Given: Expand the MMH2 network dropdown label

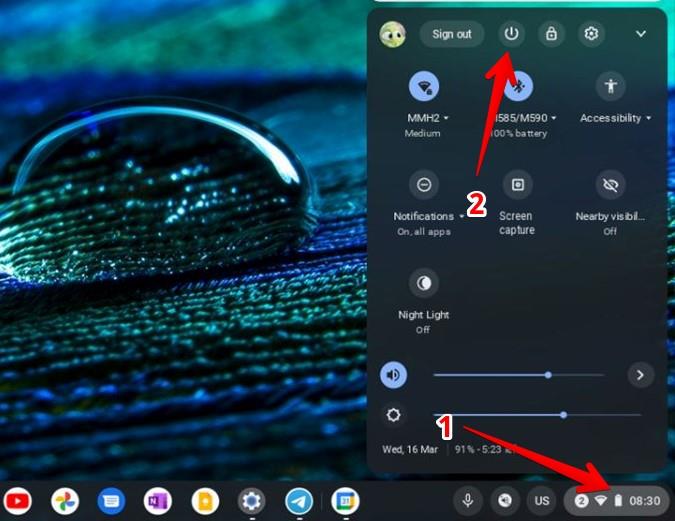Looking at the screenshot, I should pos(427,118).
